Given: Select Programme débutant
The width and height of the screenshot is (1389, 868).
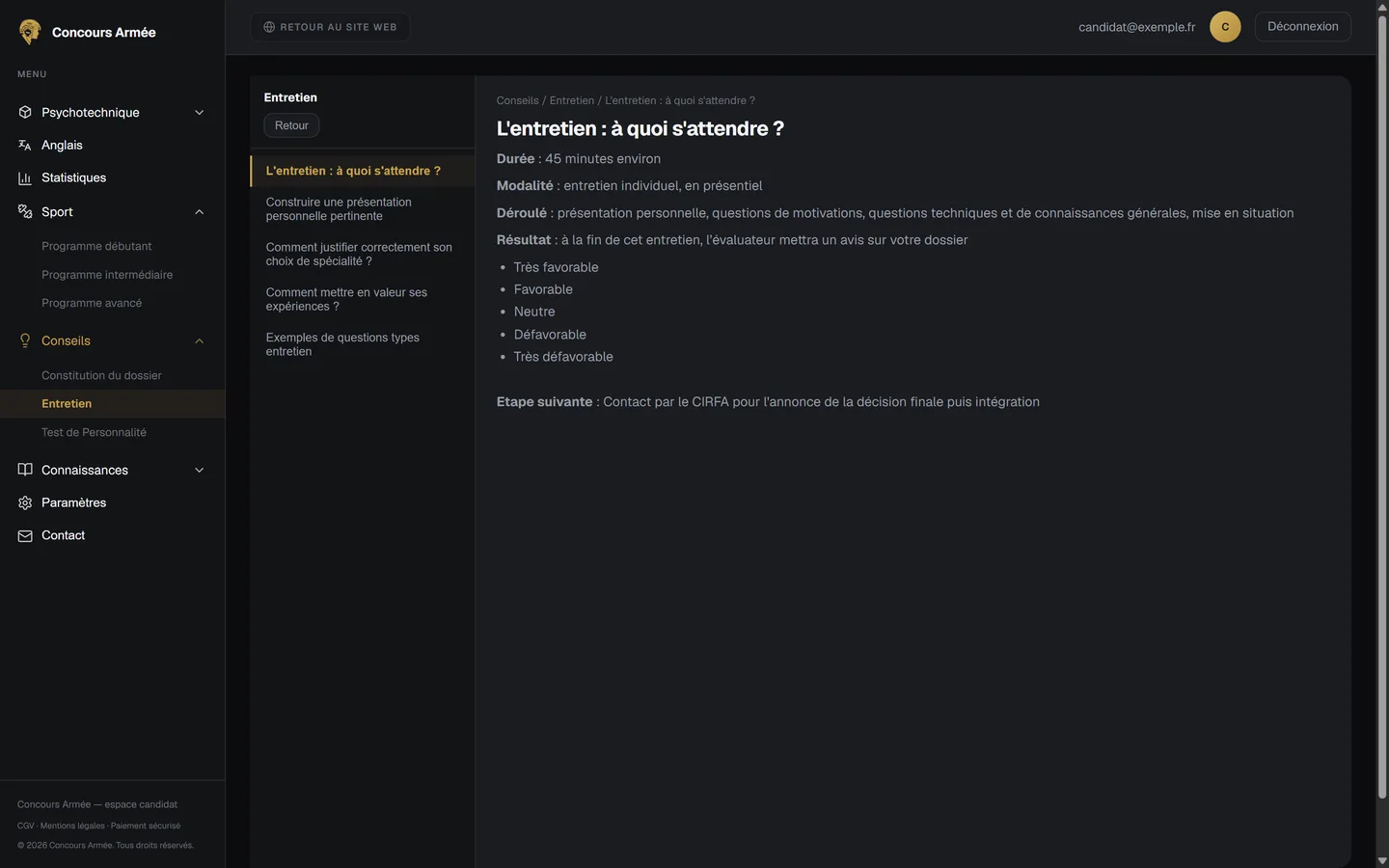Looking at the screenshot, I should click(96, 246).
